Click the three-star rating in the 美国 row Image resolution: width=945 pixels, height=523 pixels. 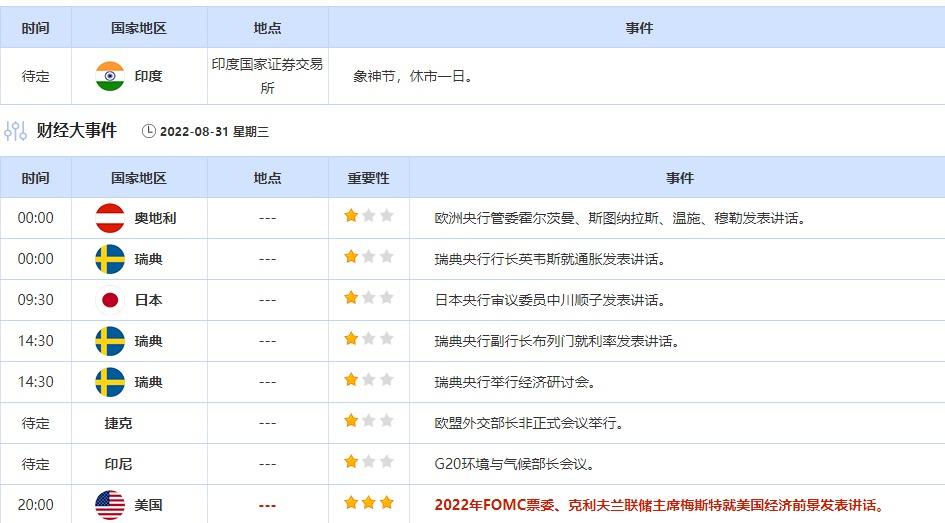pyautogui.click(x=369, y=503)
